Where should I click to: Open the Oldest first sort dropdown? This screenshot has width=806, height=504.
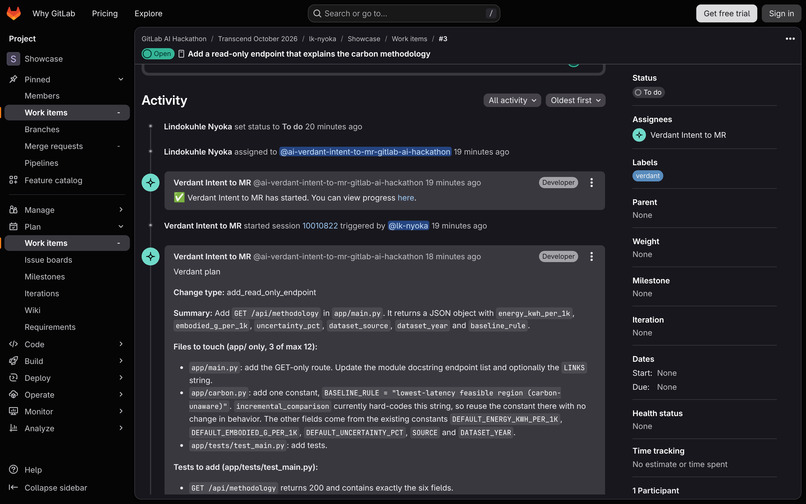[576, 100]
